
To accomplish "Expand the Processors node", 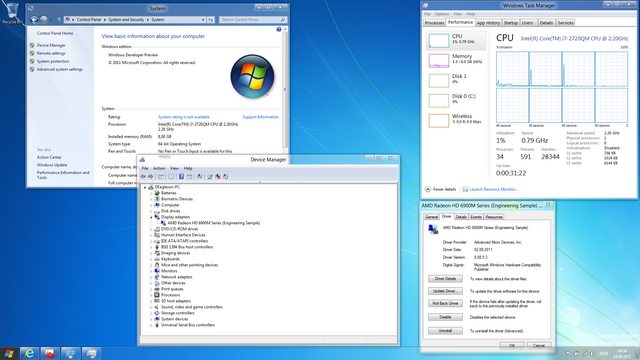I will pos(151,295).
